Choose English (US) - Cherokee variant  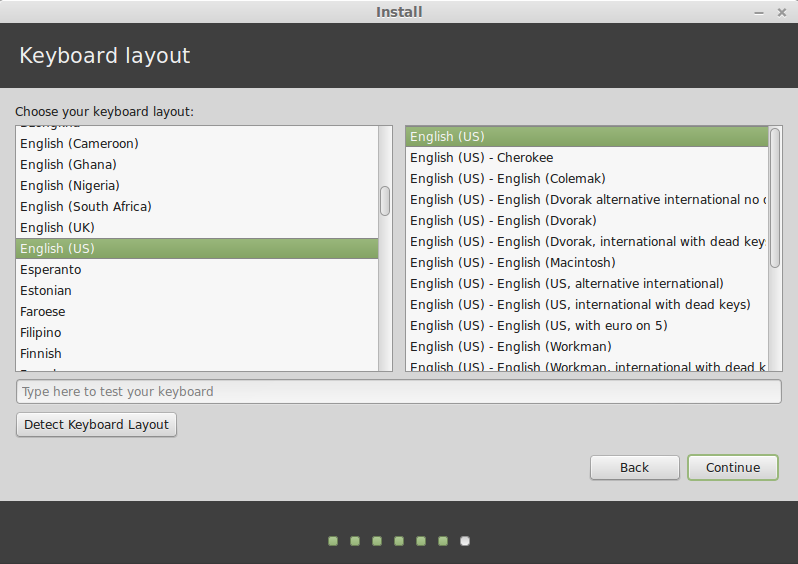pyautogui.click(x=587, y=157)
